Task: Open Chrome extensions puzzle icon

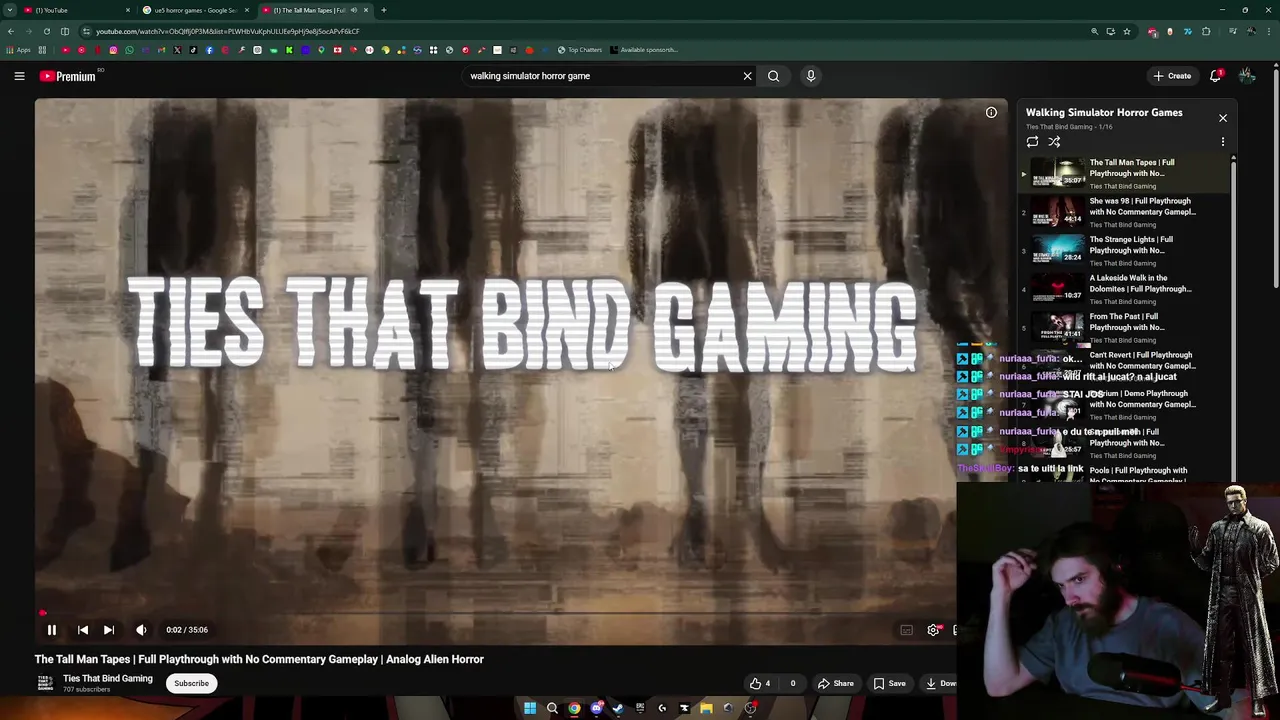Action: pyautogui.click(x=1206, y=31)
